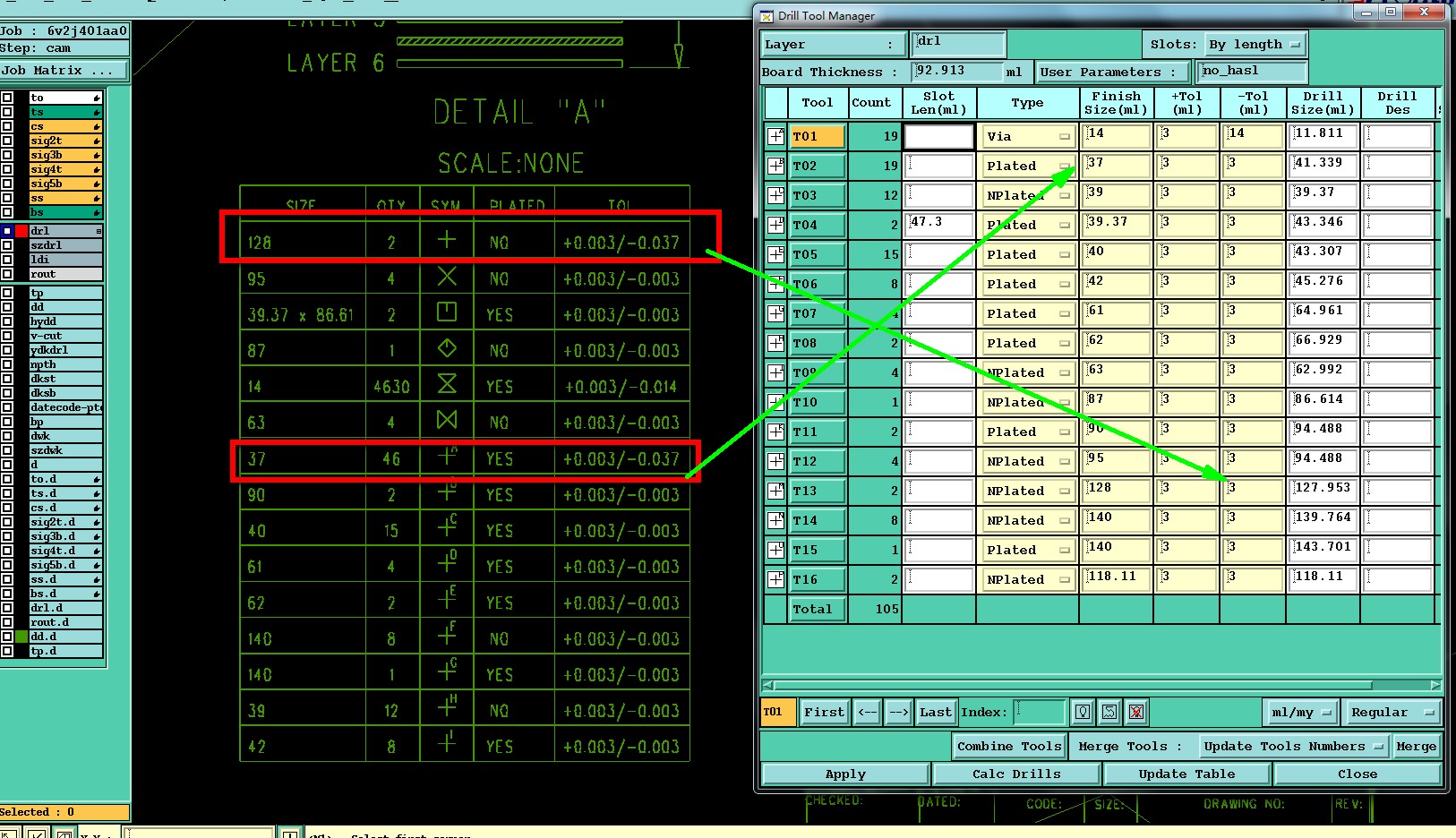Click the red X delete icon near Index
1456x838 pixels.
(x=1136, y=712)
